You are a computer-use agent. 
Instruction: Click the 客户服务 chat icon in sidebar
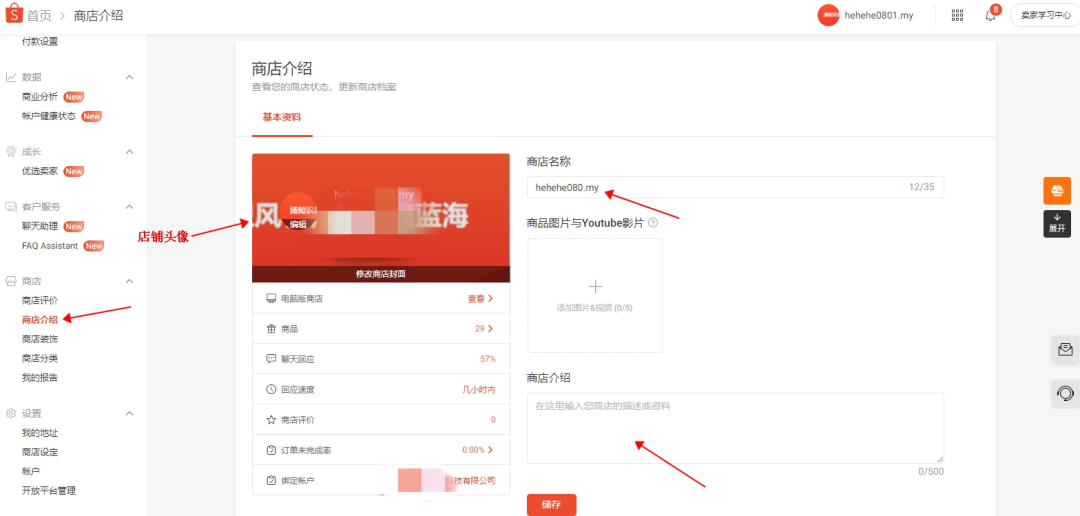coord(11,207)
